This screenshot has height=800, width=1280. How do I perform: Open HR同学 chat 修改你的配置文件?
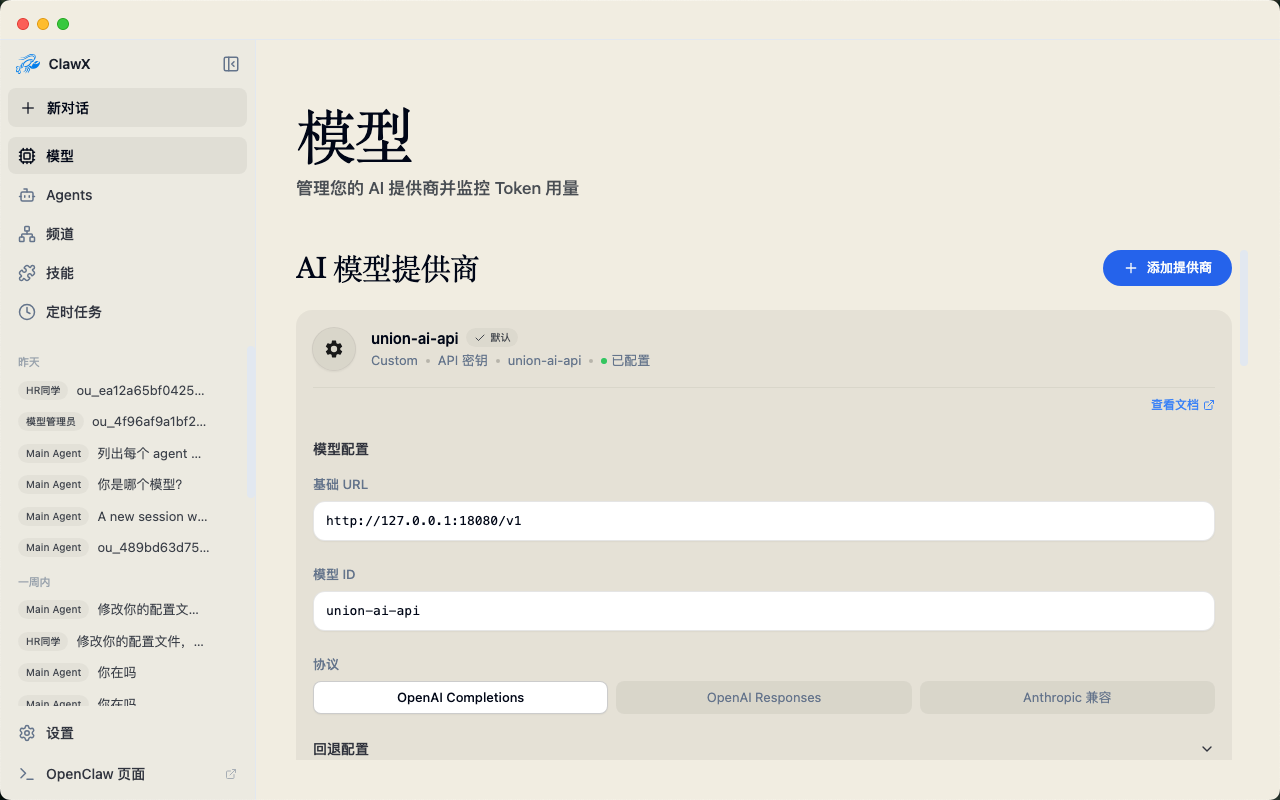point(127,641)
